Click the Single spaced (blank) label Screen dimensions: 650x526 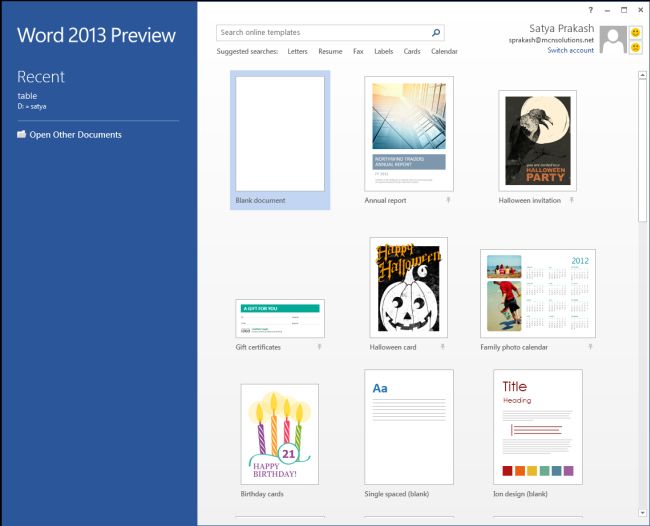tap(397, 494)
